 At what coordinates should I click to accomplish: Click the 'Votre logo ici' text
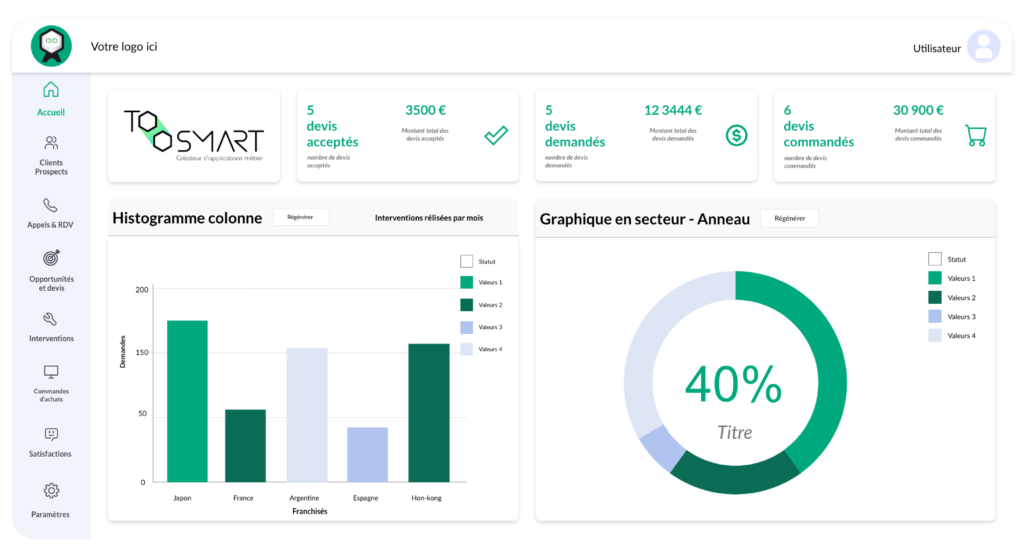[124, 46]
